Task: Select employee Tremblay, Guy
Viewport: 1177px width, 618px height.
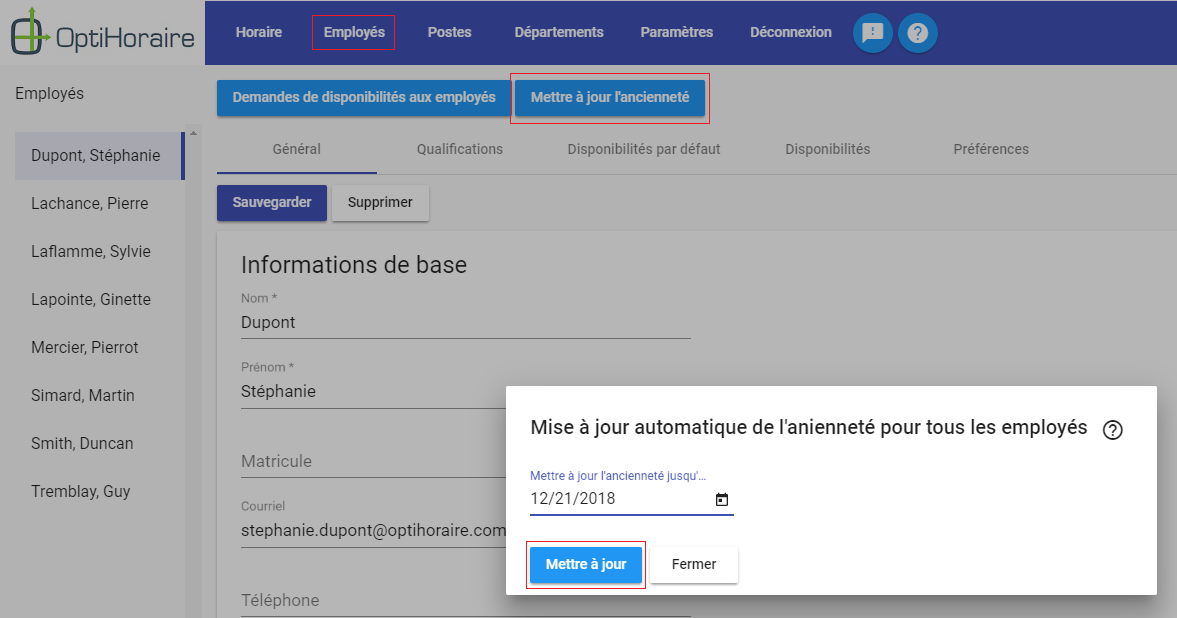Action: [x=99, y=492]
